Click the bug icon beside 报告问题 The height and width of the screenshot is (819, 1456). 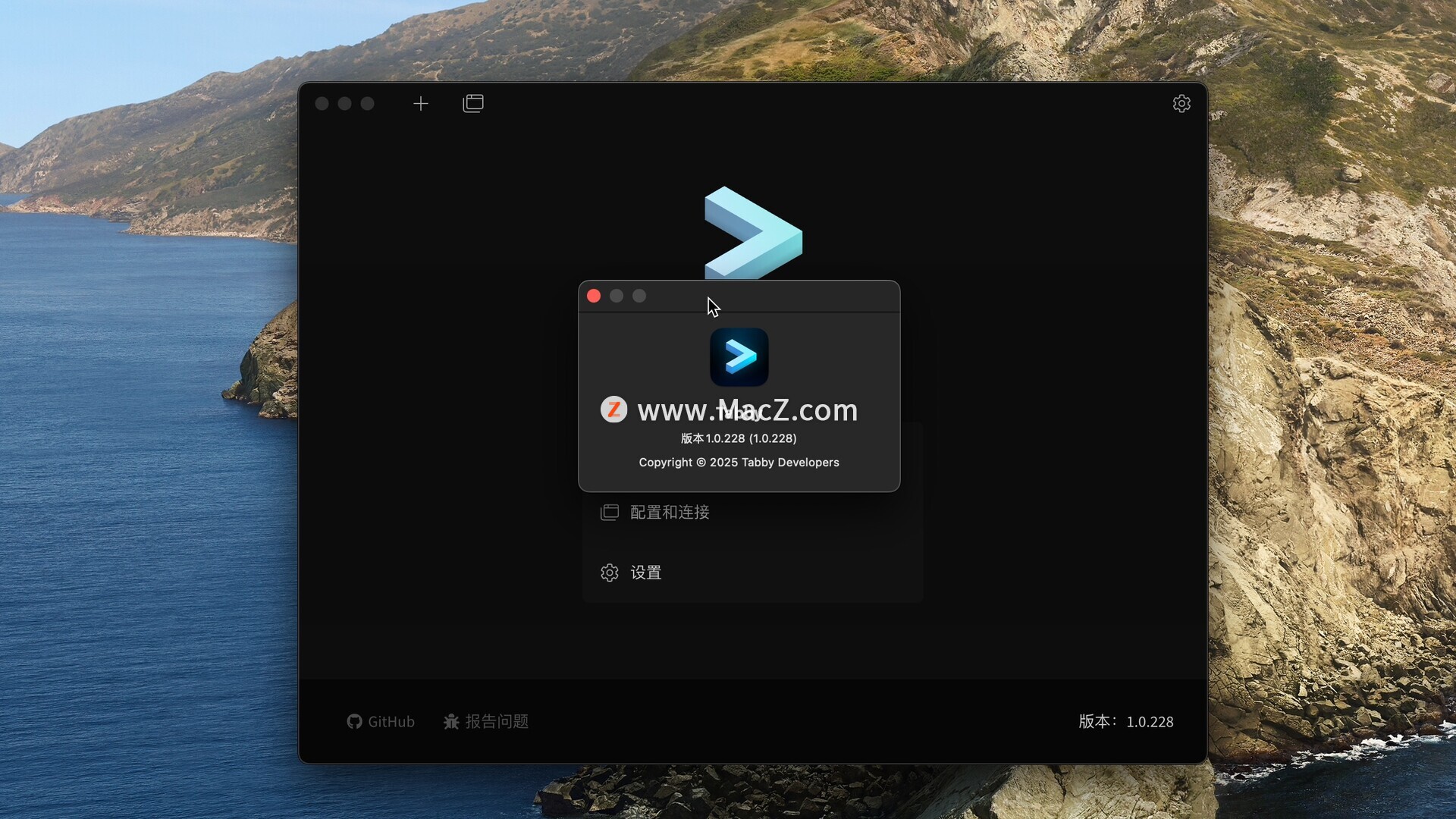pyautogui.click(x=451, y=721)
